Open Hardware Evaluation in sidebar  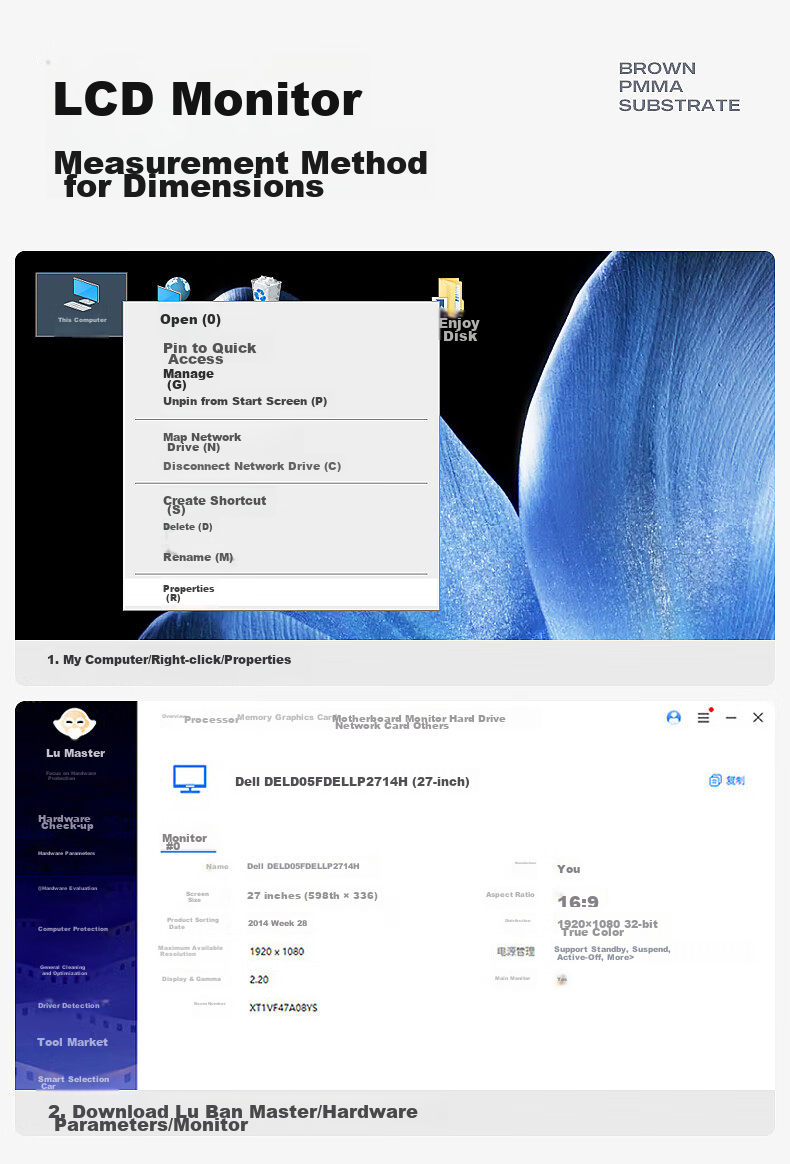(68, 888)
